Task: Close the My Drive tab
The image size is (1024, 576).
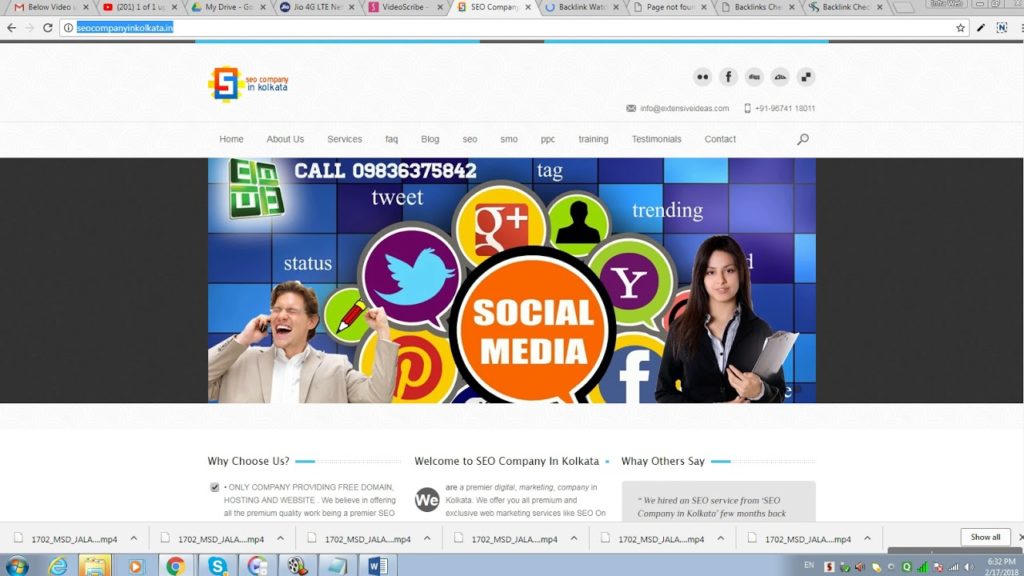Action: tap(263, 7)
